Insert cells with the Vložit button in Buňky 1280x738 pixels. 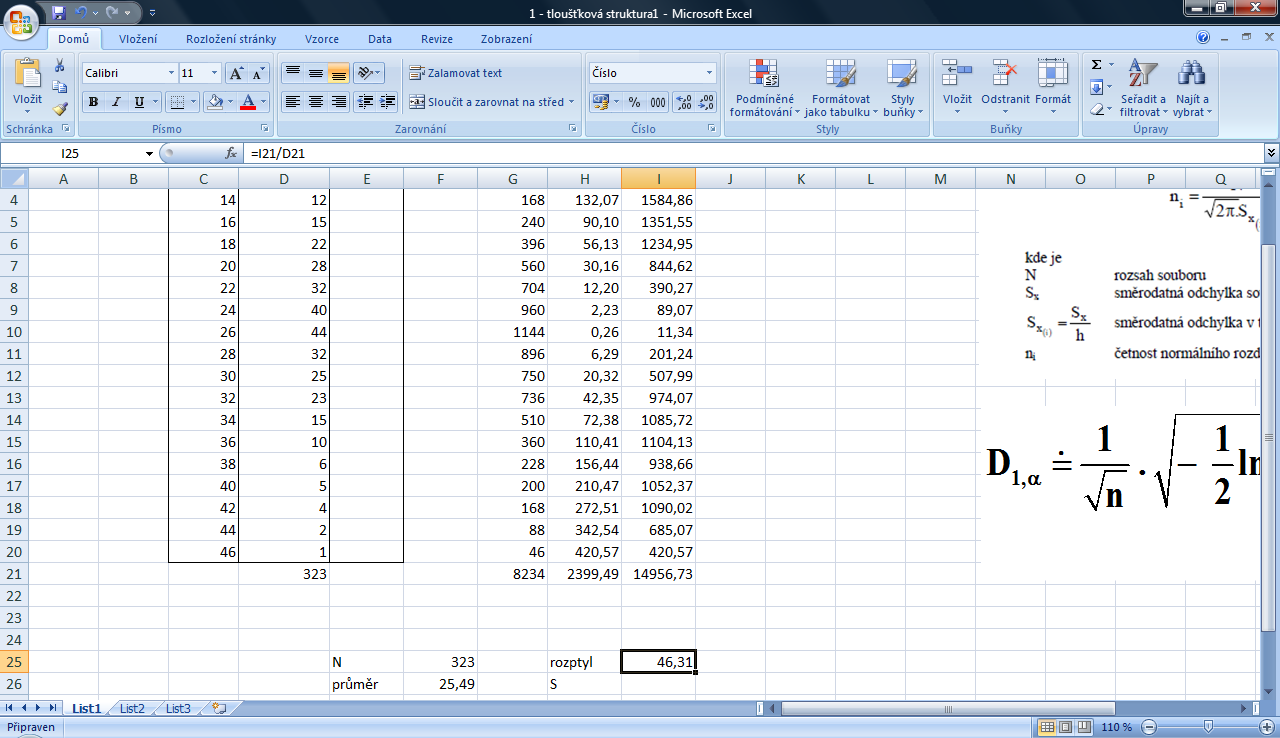click(x=957, y=88)
